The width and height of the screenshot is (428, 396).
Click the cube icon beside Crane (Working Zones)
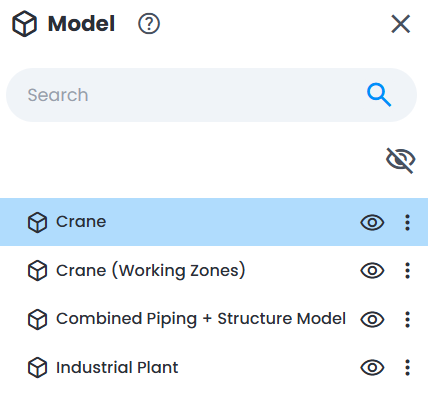click(x=37, y=270)
